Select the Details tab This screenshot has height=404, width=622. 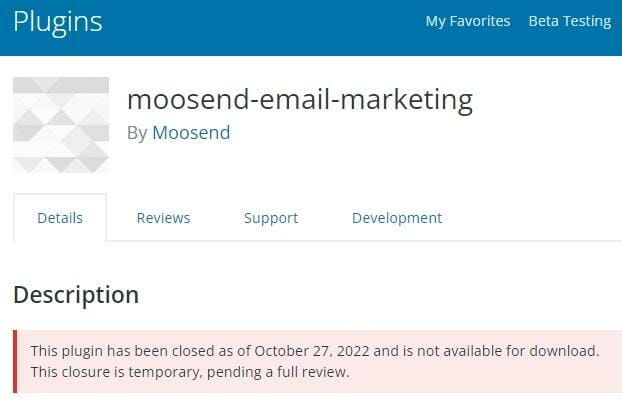[60, 218]
